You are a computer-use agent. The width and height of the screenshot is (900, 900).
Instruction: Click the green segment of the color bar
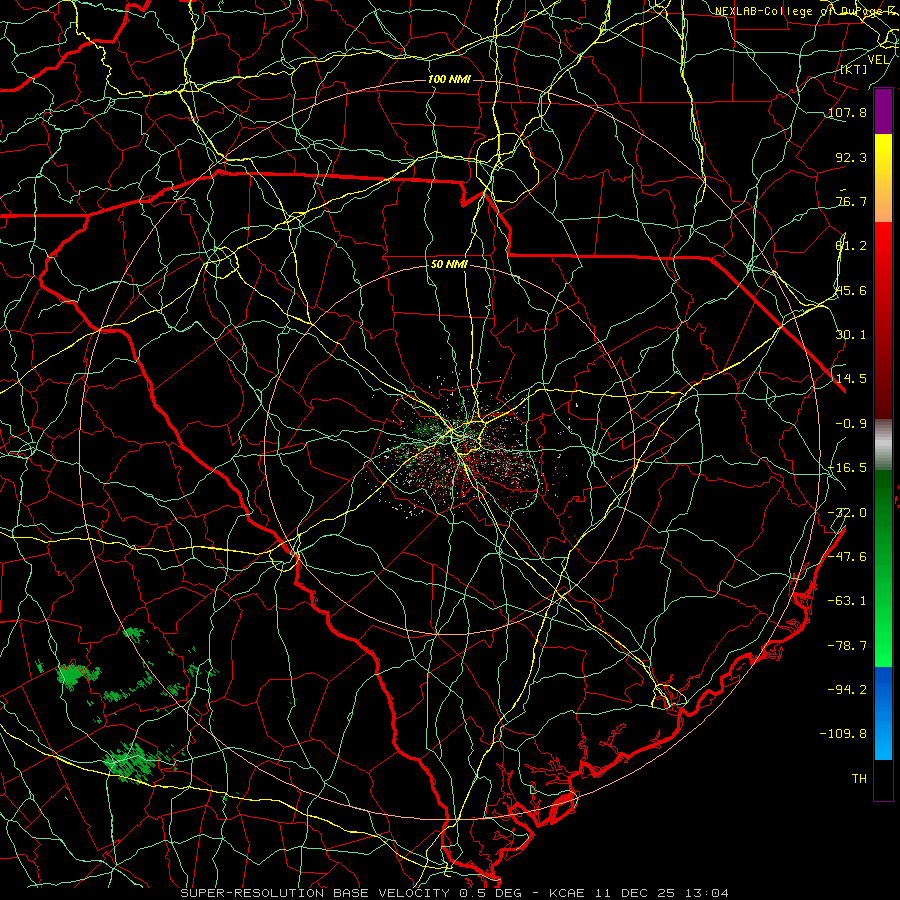point(883,568)
